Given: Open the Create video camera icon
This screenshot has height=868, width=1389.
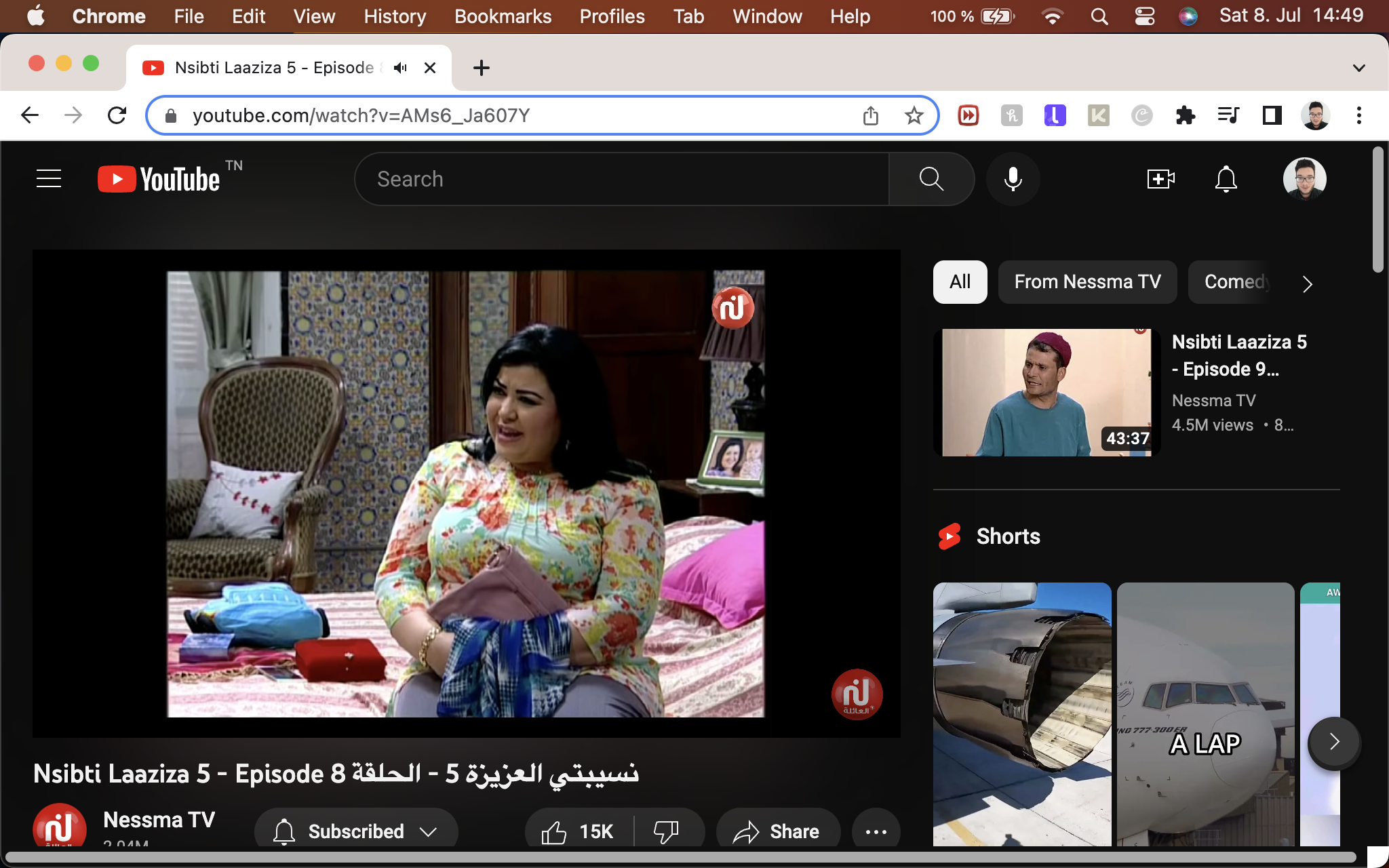Looking at the screenshot, I should tap(1160, 179).
